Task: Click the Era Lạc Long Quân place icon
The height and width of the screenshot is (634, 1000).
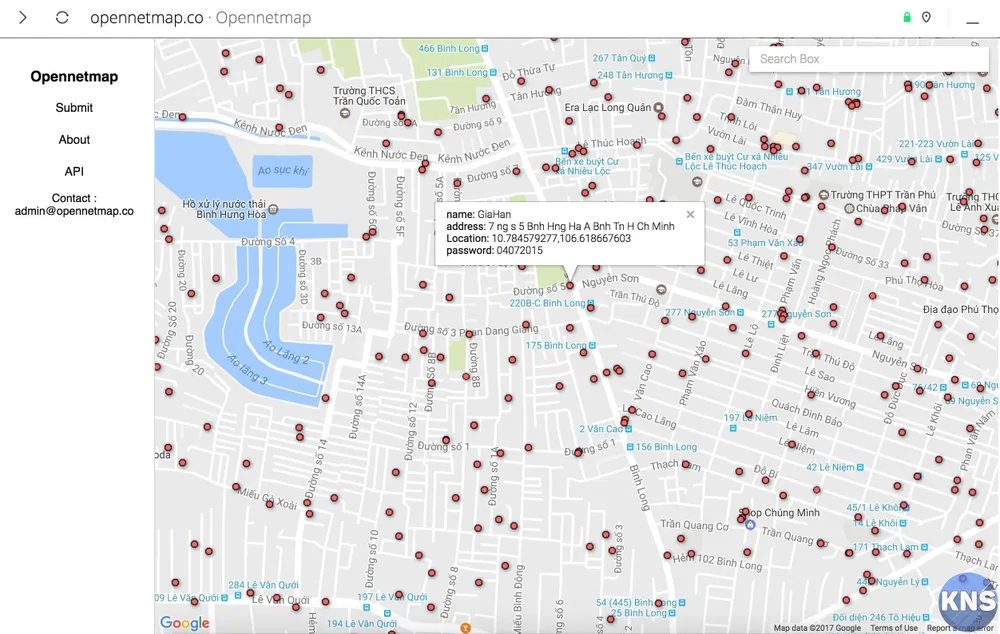Action: (x=658, y=107)
